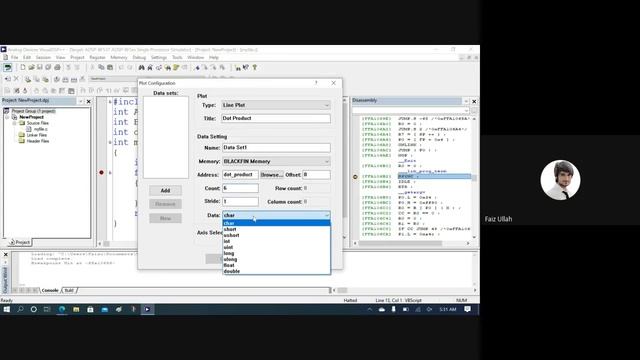This screenshot has width=640, height=360.
Task: Select Header Files folder in tree
Action: tap(38, 141)
